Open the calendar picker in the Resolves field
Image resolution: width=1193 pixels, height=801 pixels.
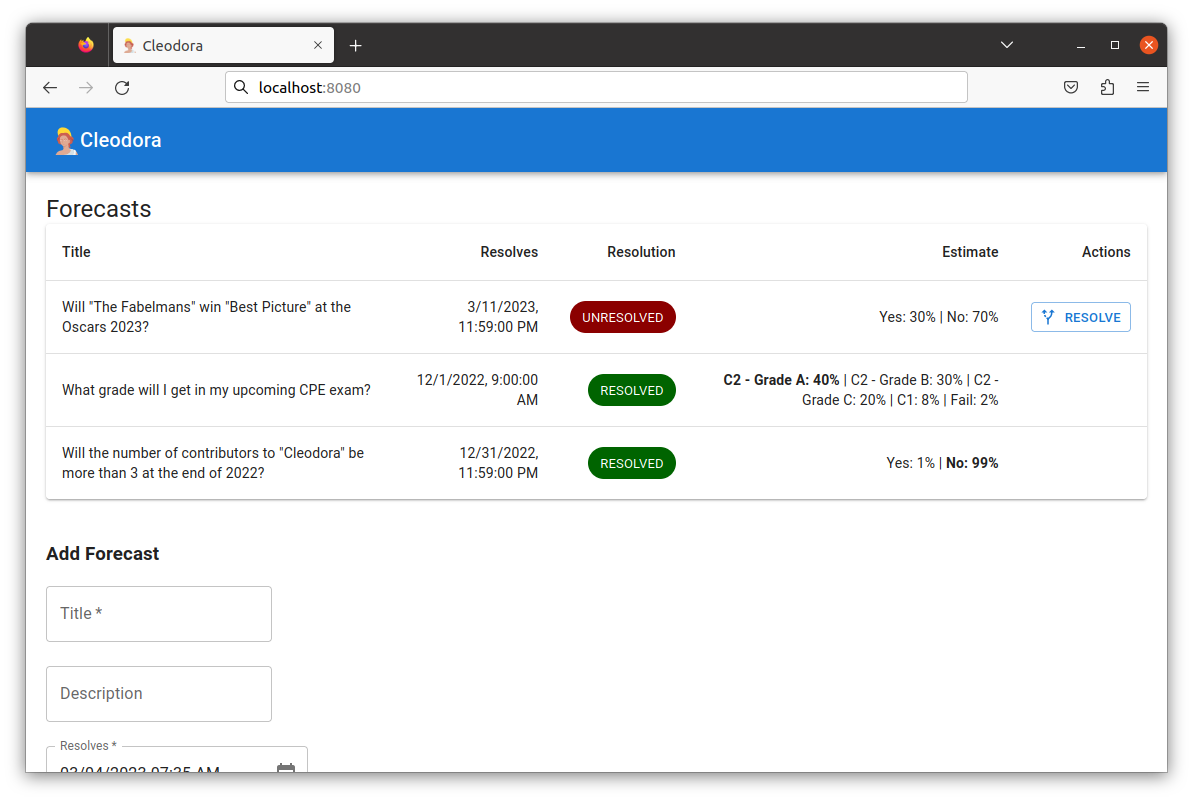click(x=286, y=768)
